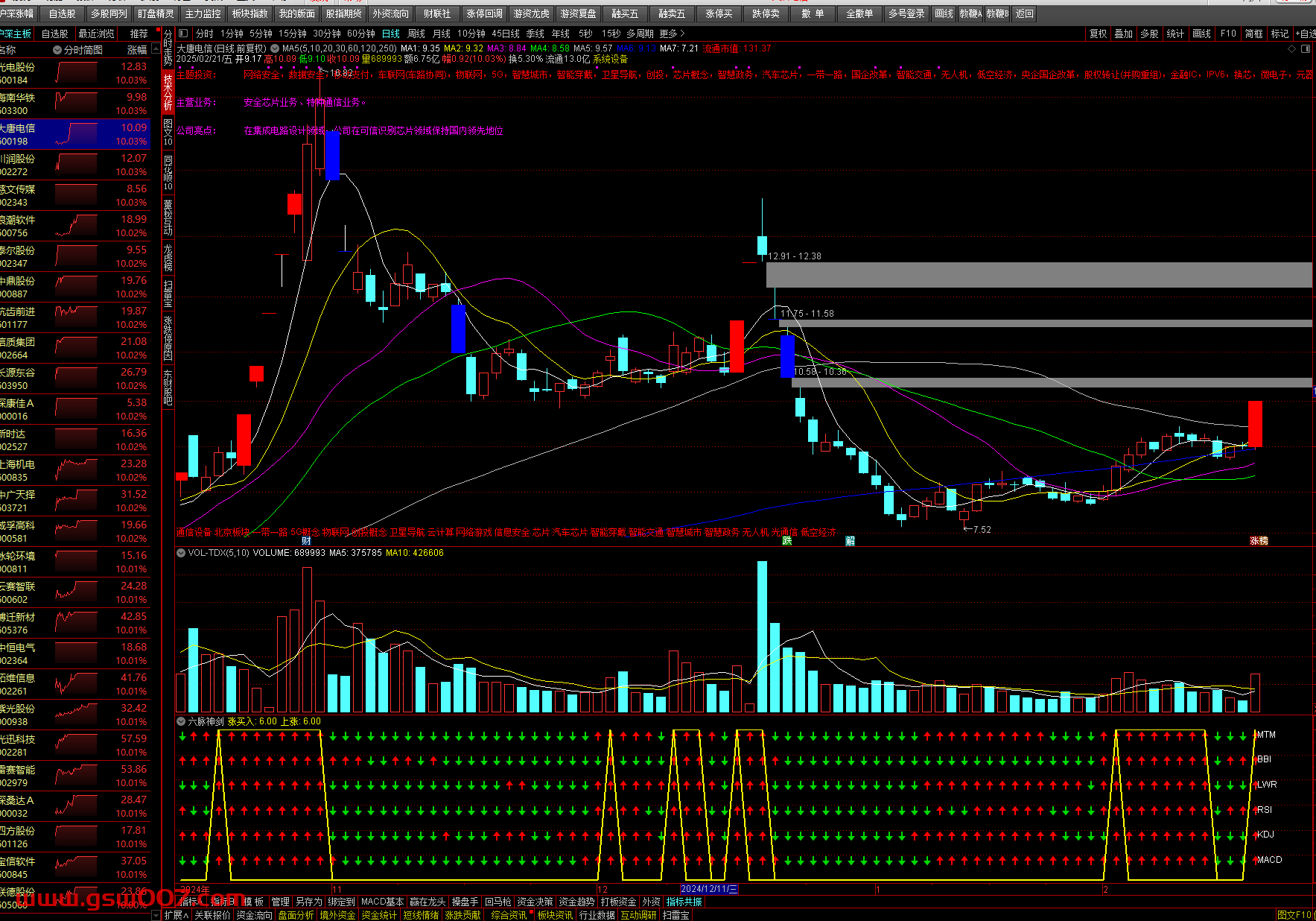Click the 盯盘精灵 toolbar button
This screenshot has height=921, width=1316.
pyautogui.click(x=155, y=13)
